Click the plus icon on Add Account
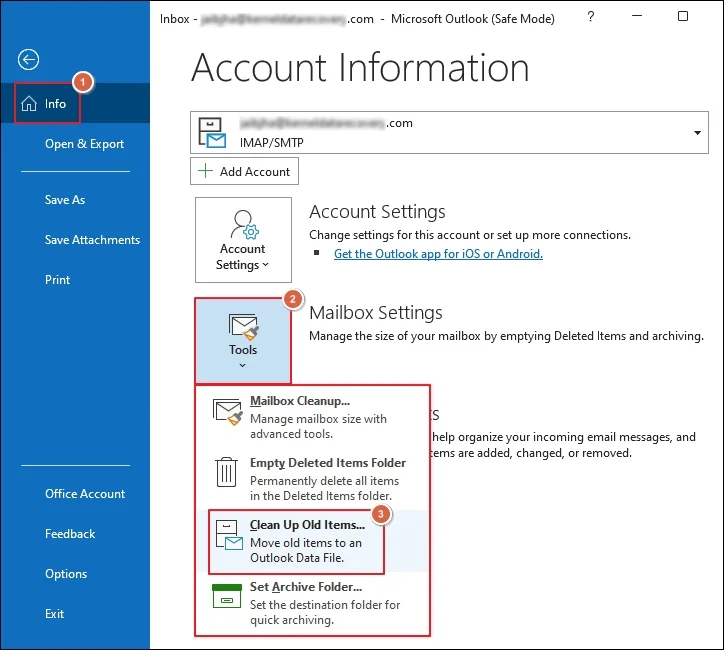 coord(205,171)
